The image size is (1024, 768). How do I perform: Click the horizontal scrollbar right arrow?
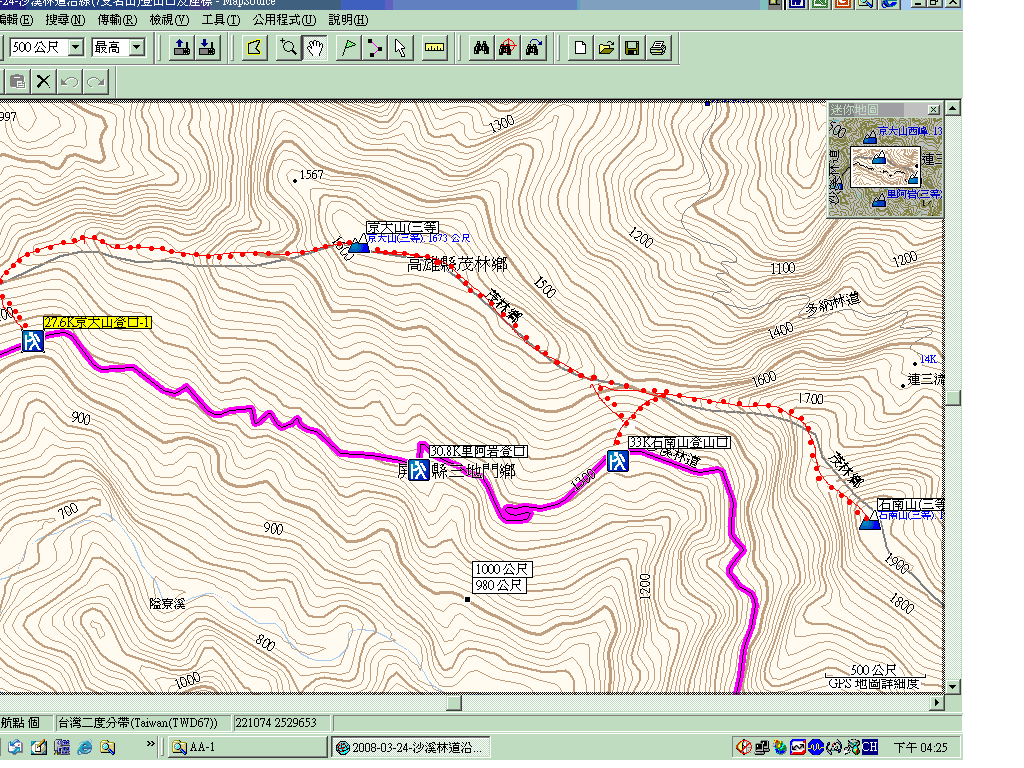coord(937,703)
